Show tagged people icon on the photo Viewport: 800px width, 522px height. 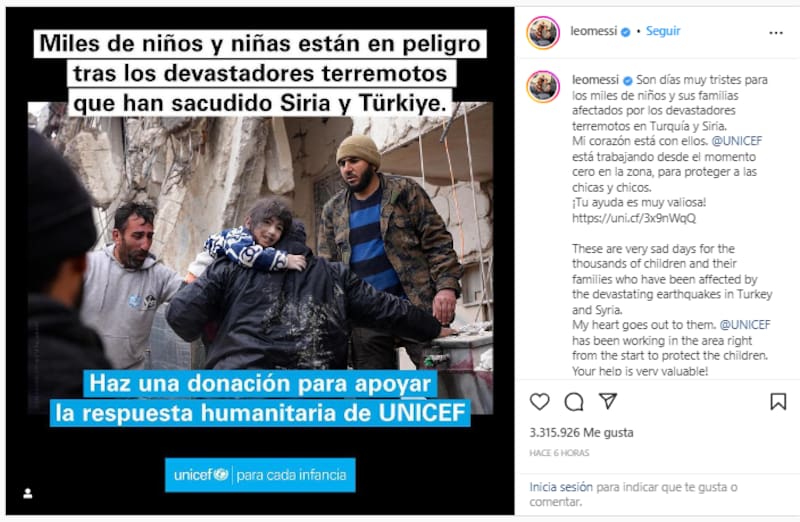(28, 493)
